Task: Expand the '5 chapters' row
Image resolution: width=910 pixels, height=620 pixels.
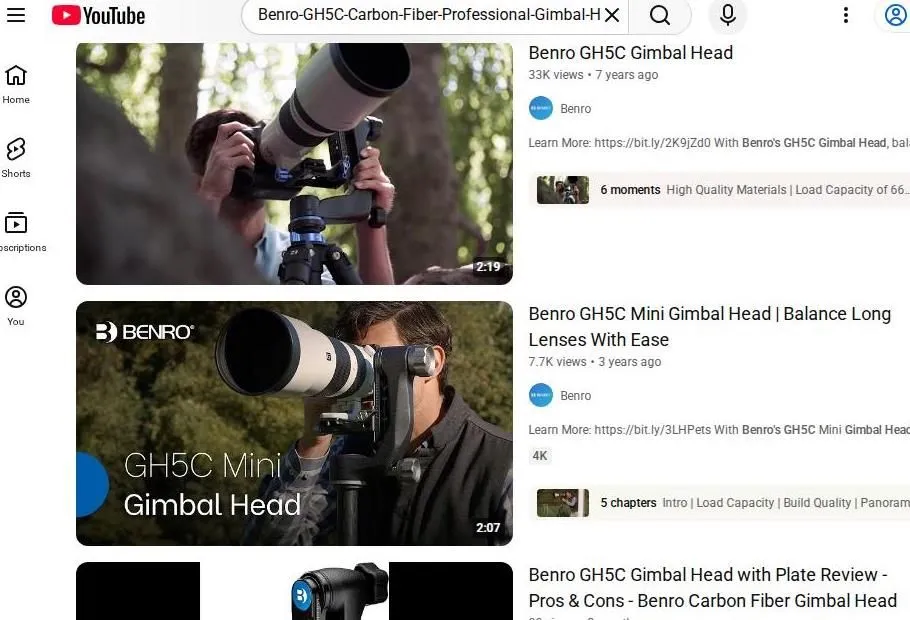Action: tap(720, 503)
